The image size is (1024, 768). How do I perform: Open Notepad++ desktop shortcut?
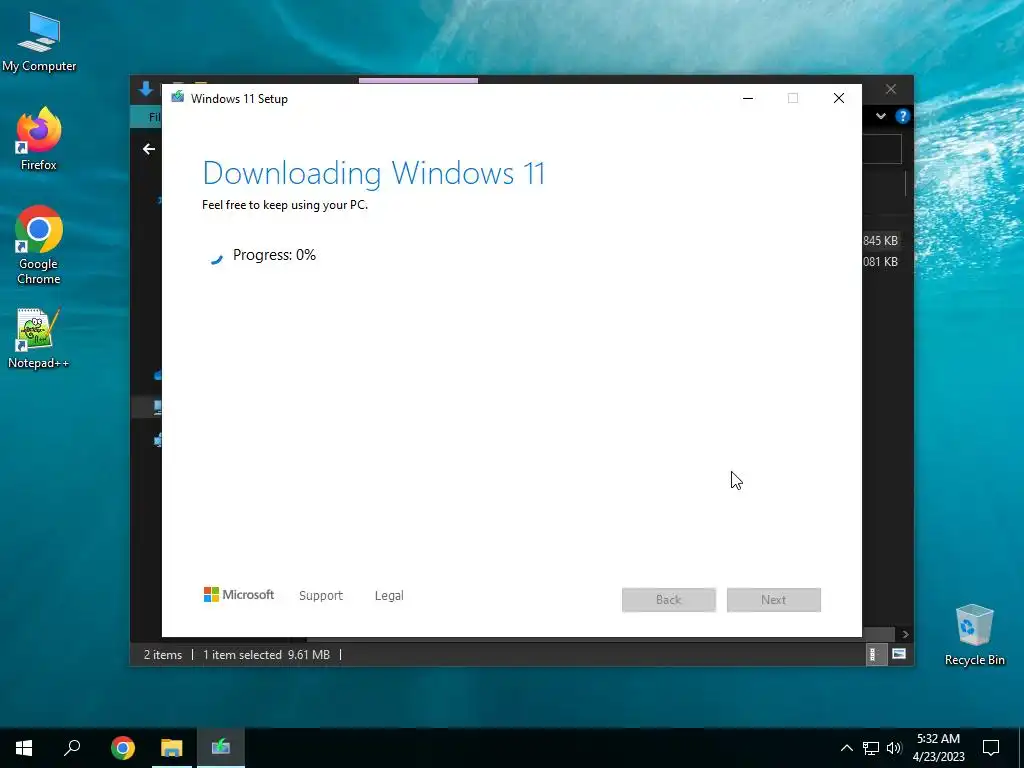pyautogui.click(x=39, y=339)
